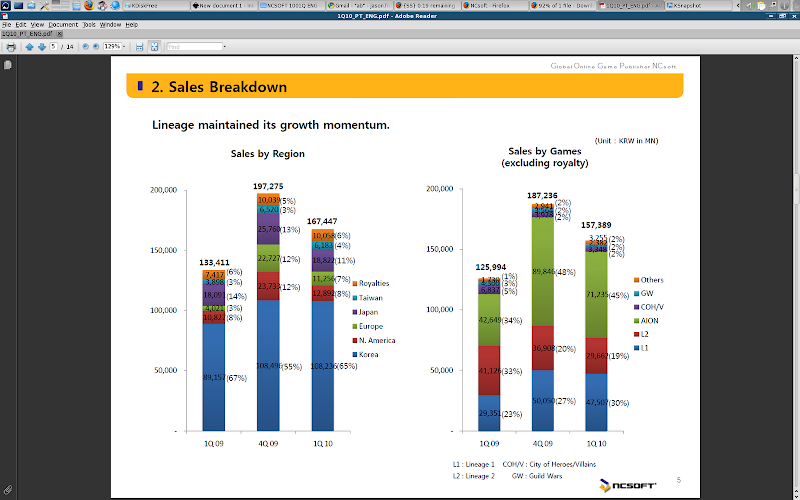Open the 129% zoom level dropdown
This screenshot has height=500, width=800.
124,46
